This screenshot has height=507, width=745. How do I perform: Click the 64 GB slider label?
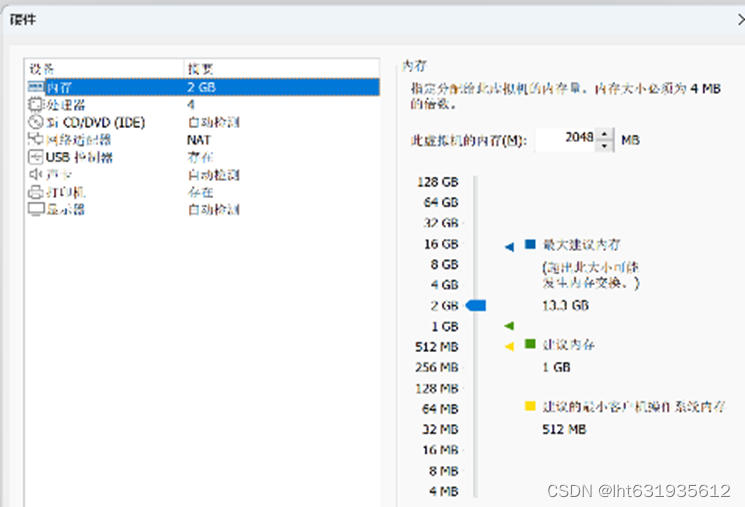tap(441, 202)
